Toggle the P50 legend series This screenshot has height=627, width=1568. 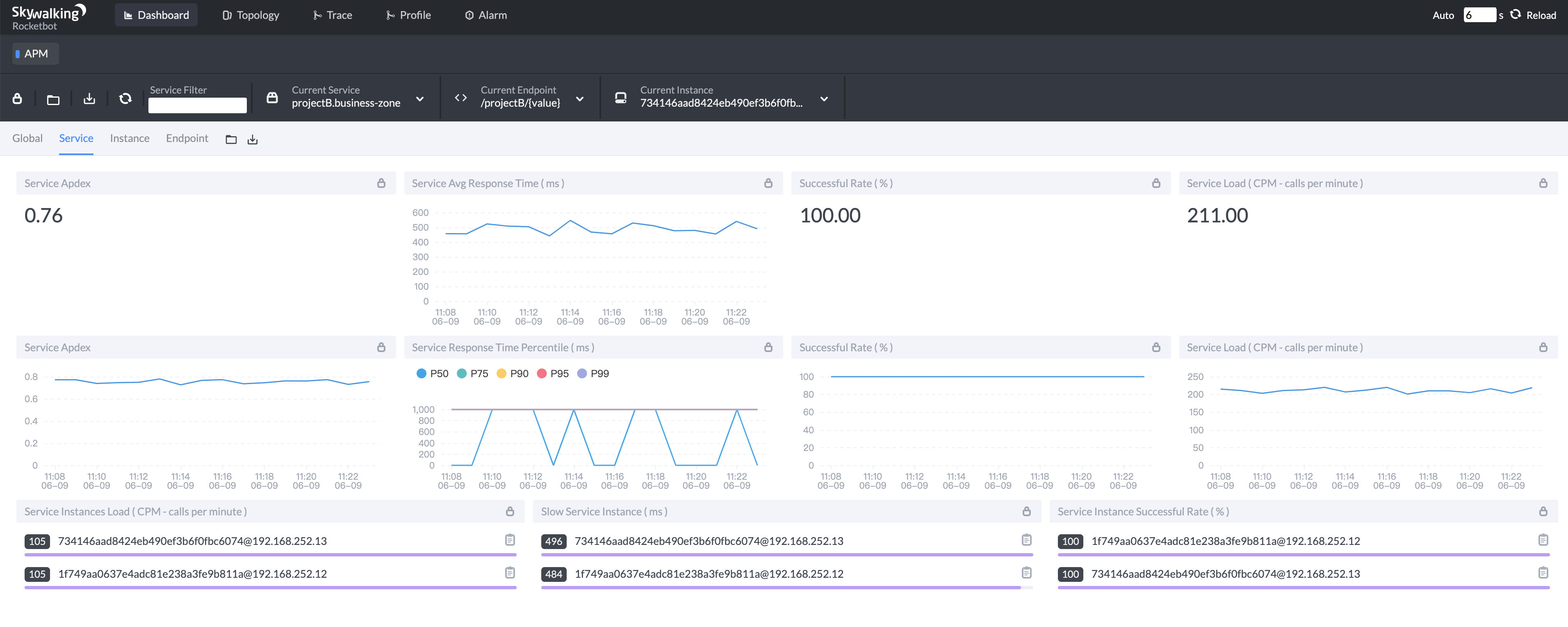pyautogui.click(x=432, y=373)
